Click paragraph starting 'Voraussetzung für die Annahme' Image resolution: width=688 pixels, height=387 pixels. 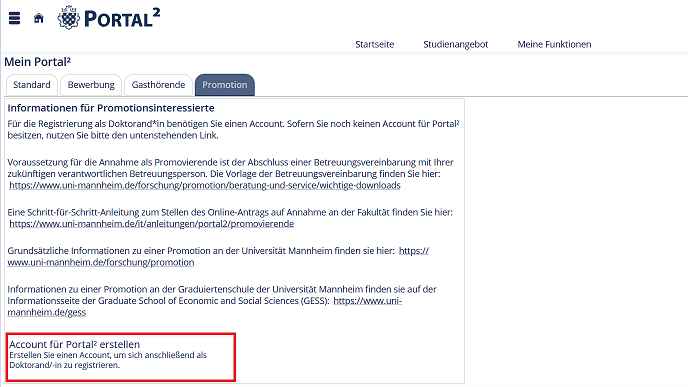coord(230,174)
